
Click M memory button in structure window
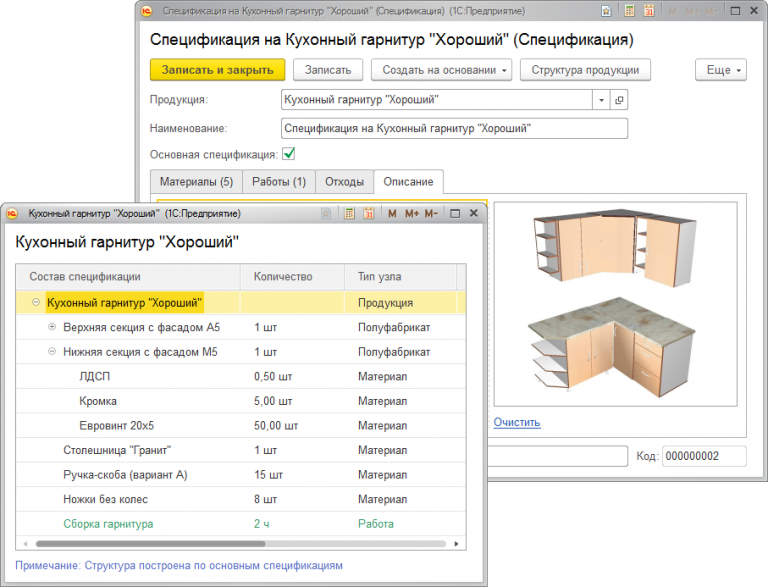pyautogui.click(x=392, y=214)
